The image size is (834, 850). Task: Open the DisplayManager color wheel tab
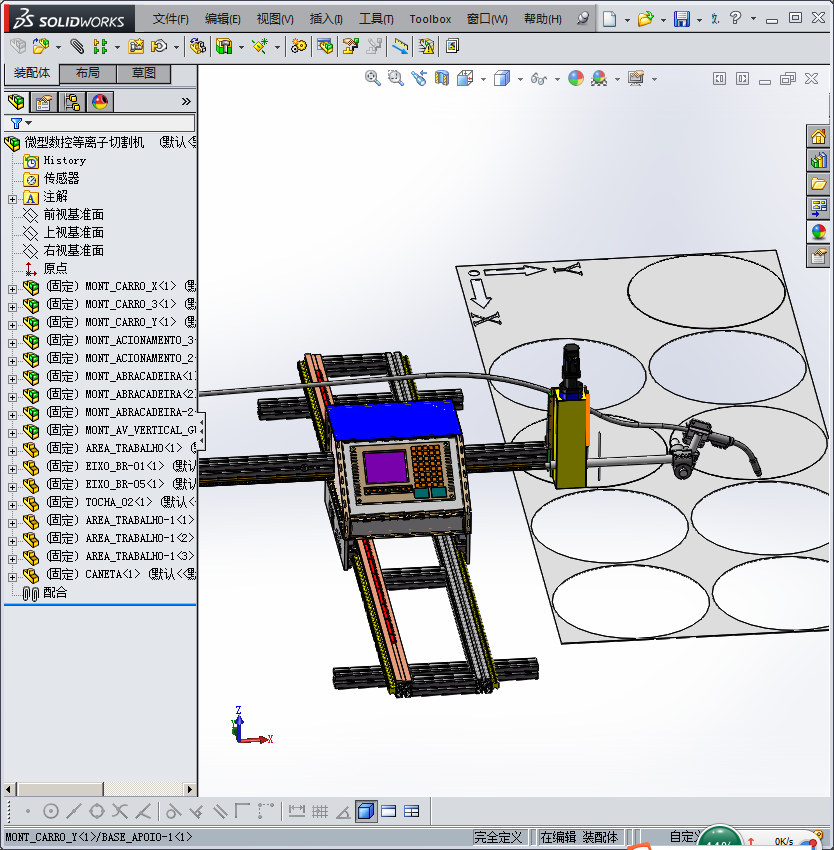click(100, 102)
